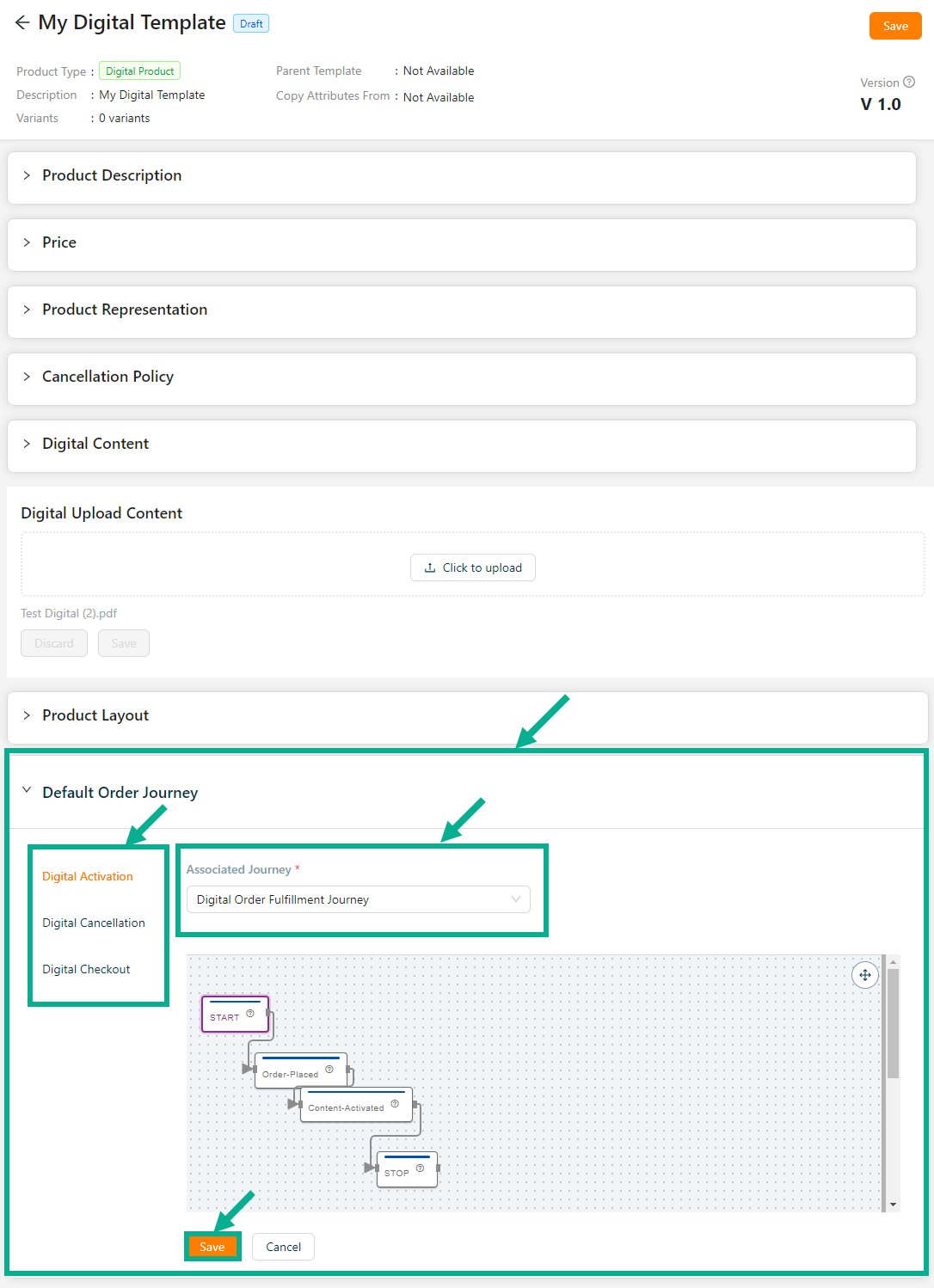Click the Version help question mark icon
This screenshot has width=934, height=1288.
[x=909, y=83]
